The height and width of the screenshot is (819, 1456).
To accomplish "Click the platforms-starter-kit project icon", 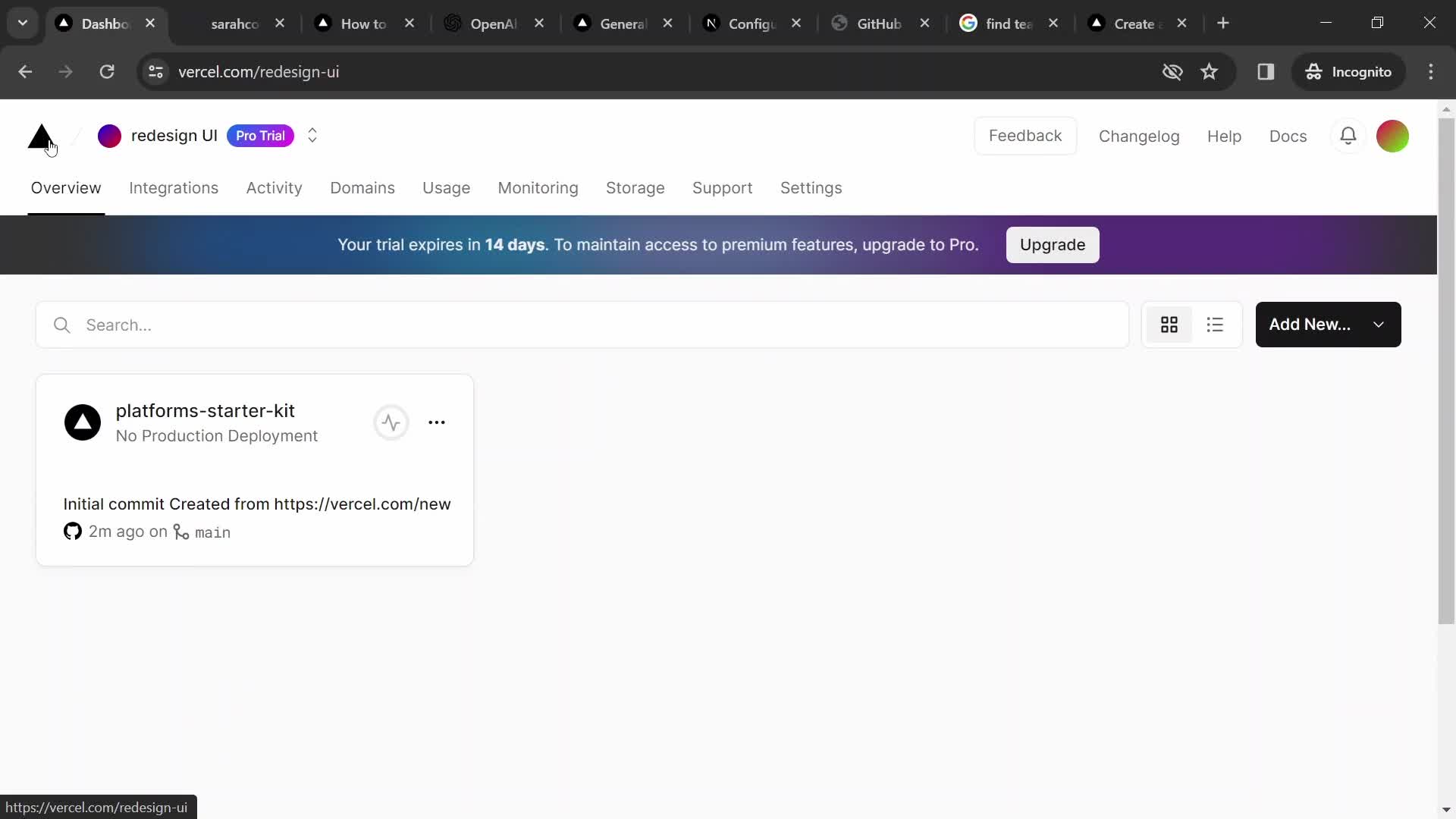I will click(82, 421).
